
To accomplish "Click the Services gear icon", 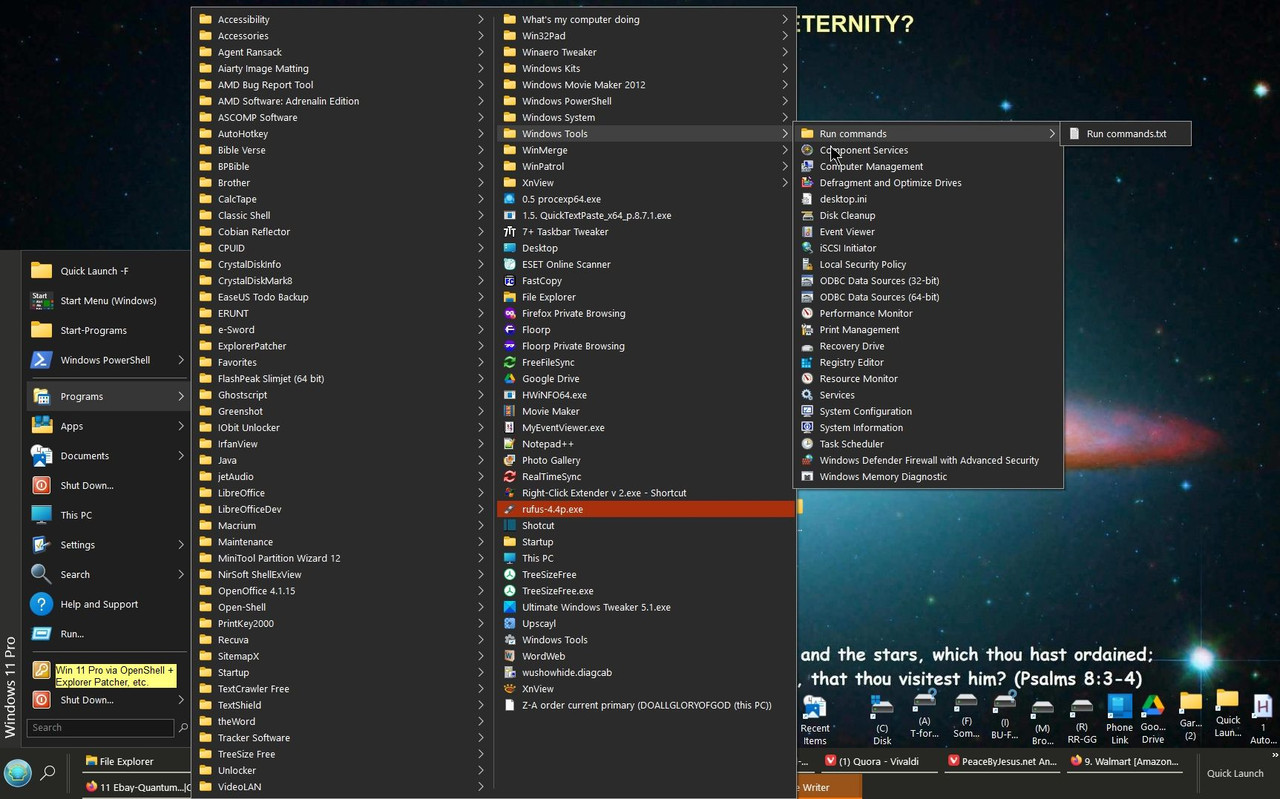I will pyautogui.click(x=808, y=395).
